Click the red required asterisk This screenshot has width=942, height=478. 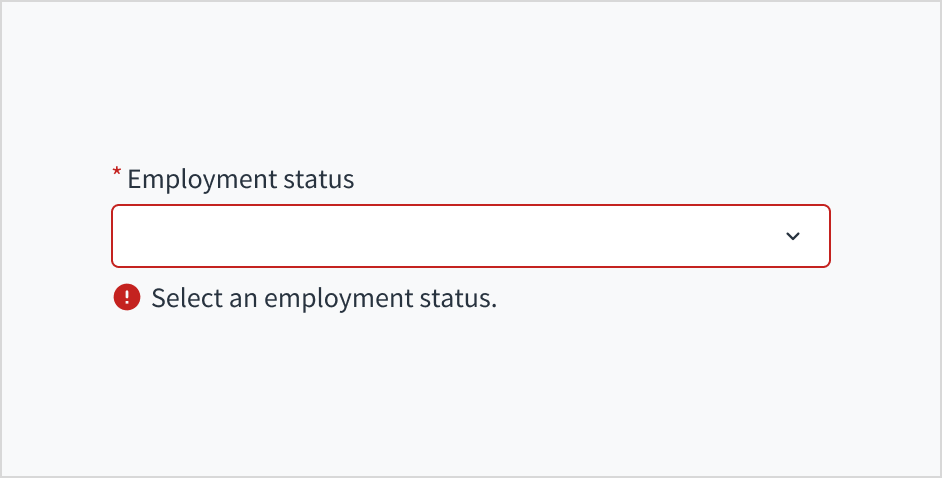(116, 175)
